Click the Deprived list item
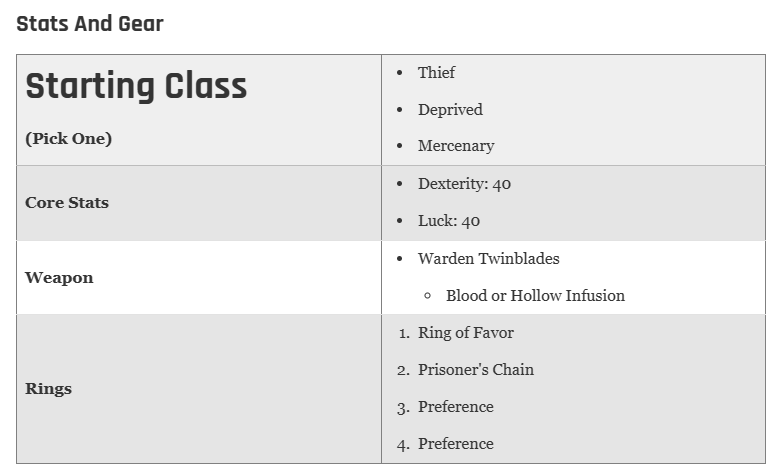 click(450, 109)
